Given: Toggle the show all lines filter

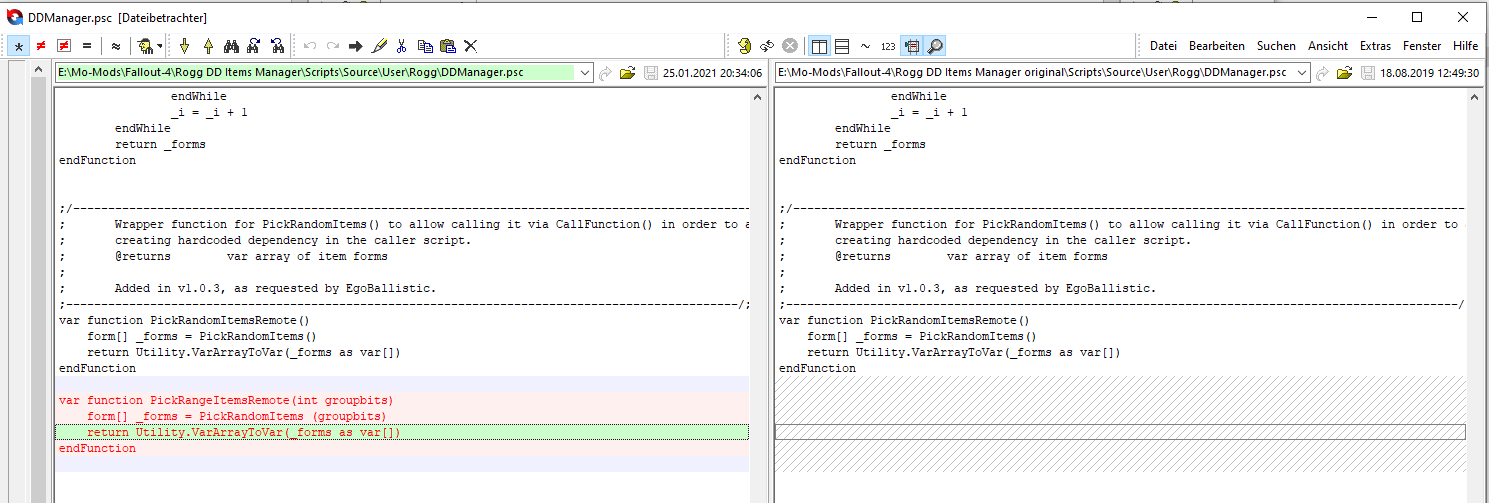Looking at the screenshot, I should pyautogui.click(x=19, y=46).
